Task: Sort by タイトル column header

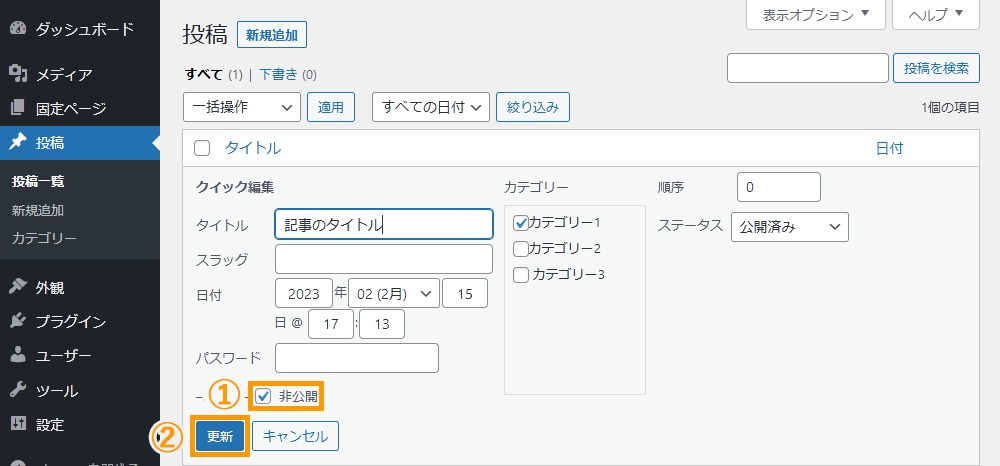Action: click(x=253, y=149)
